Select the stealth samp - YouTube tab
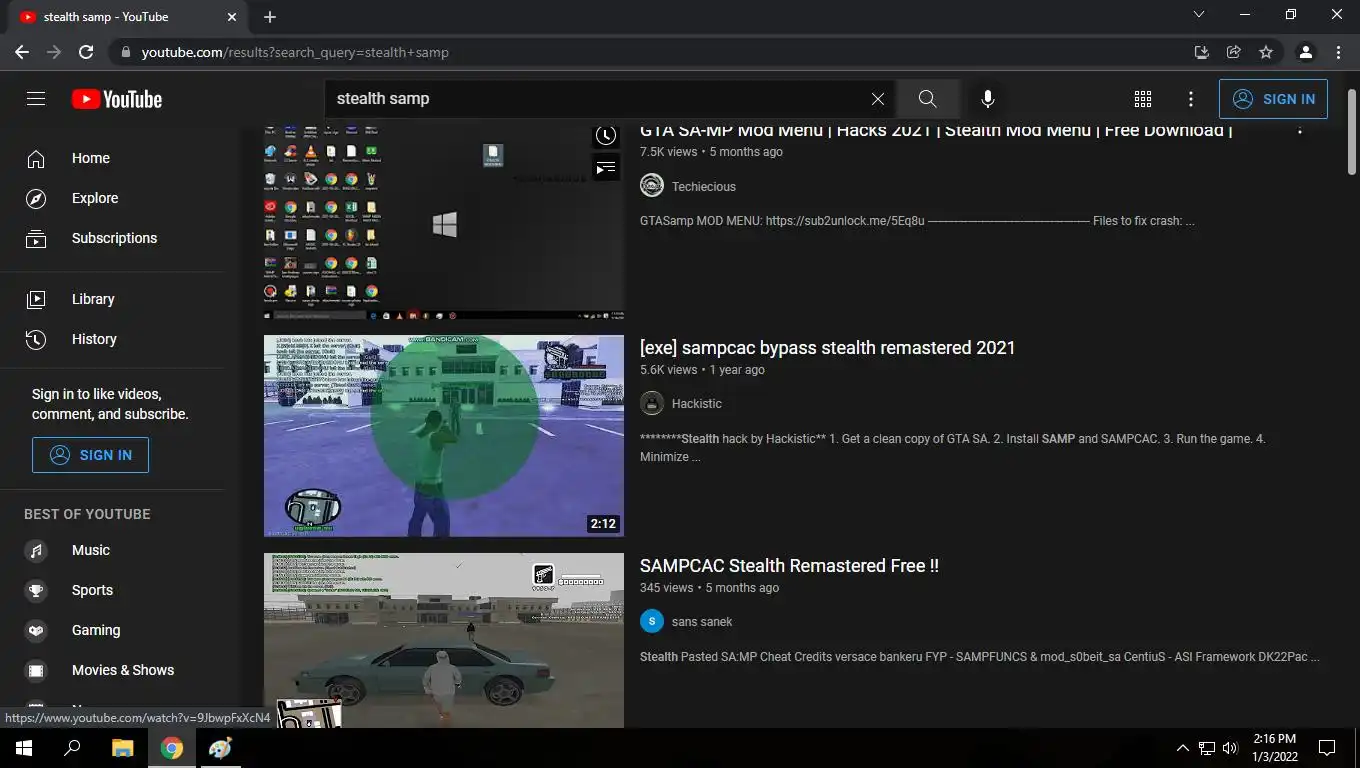The width and height of the screenshot is (1360, 768). 127,17
